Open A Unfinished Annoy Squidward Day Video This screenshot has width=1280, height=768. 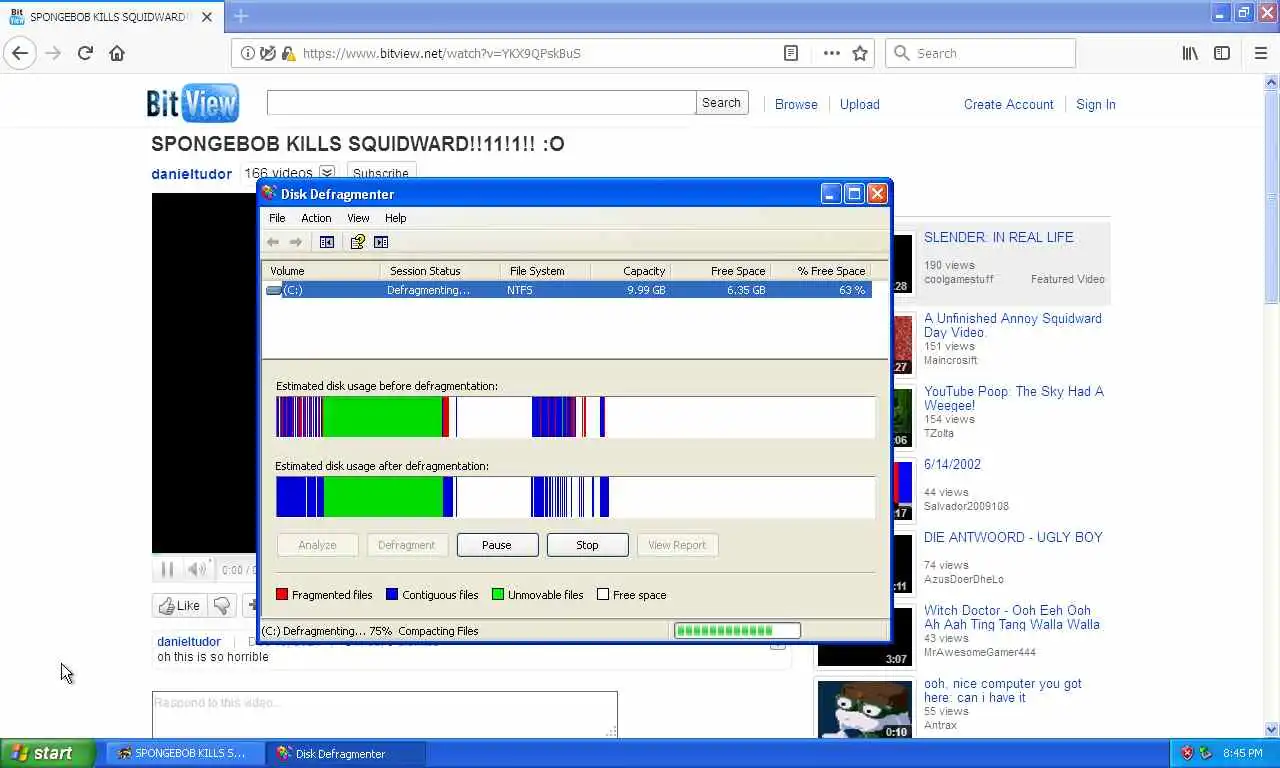[x=1012, y=325]
